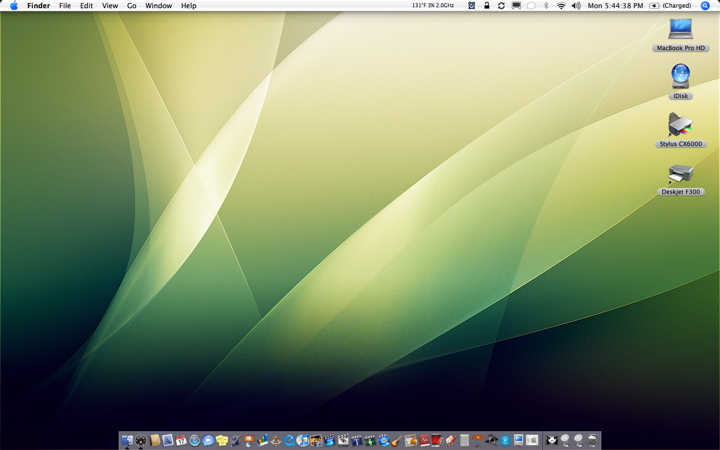Launch iChat from the dock

click(x=208, y=440)
